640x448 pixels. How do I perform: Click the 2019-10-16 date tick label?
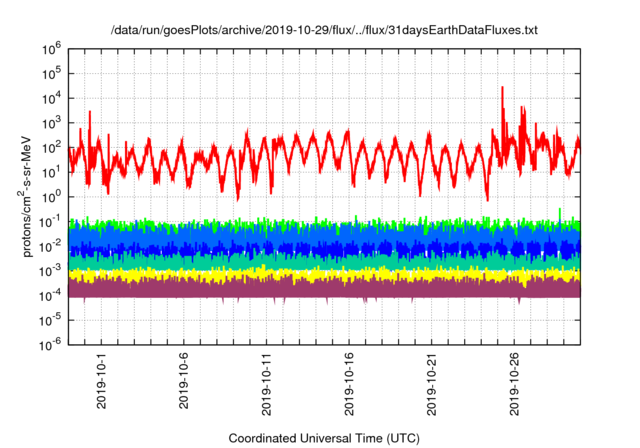[x=349, y=385]
